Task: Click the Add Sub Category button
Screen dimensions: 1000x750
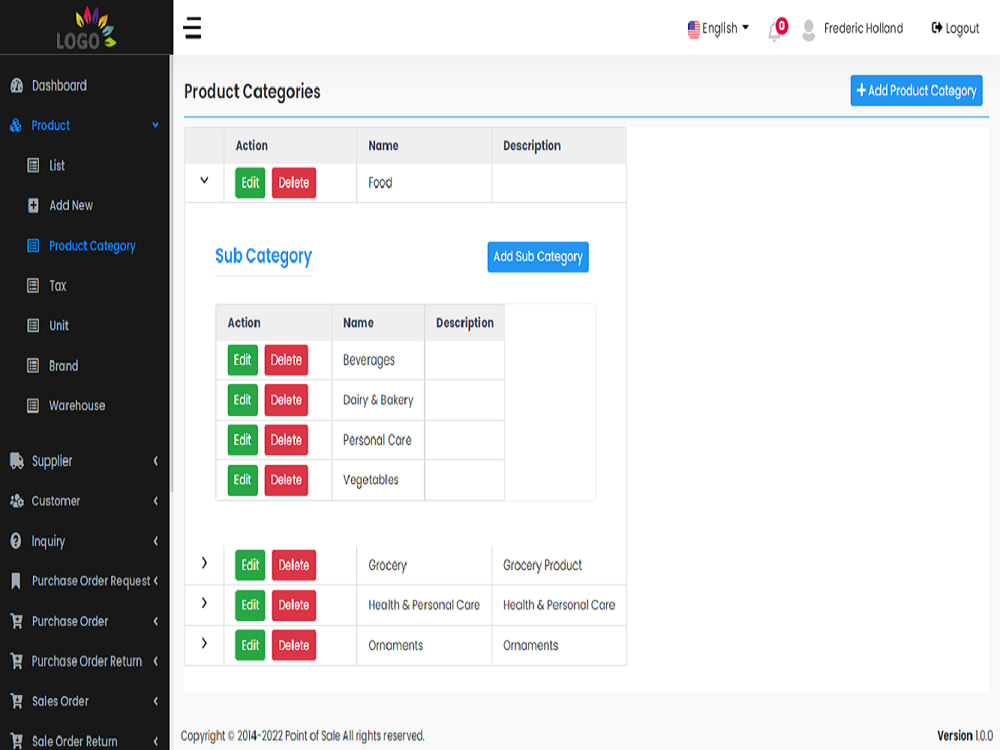Action: 538,257
